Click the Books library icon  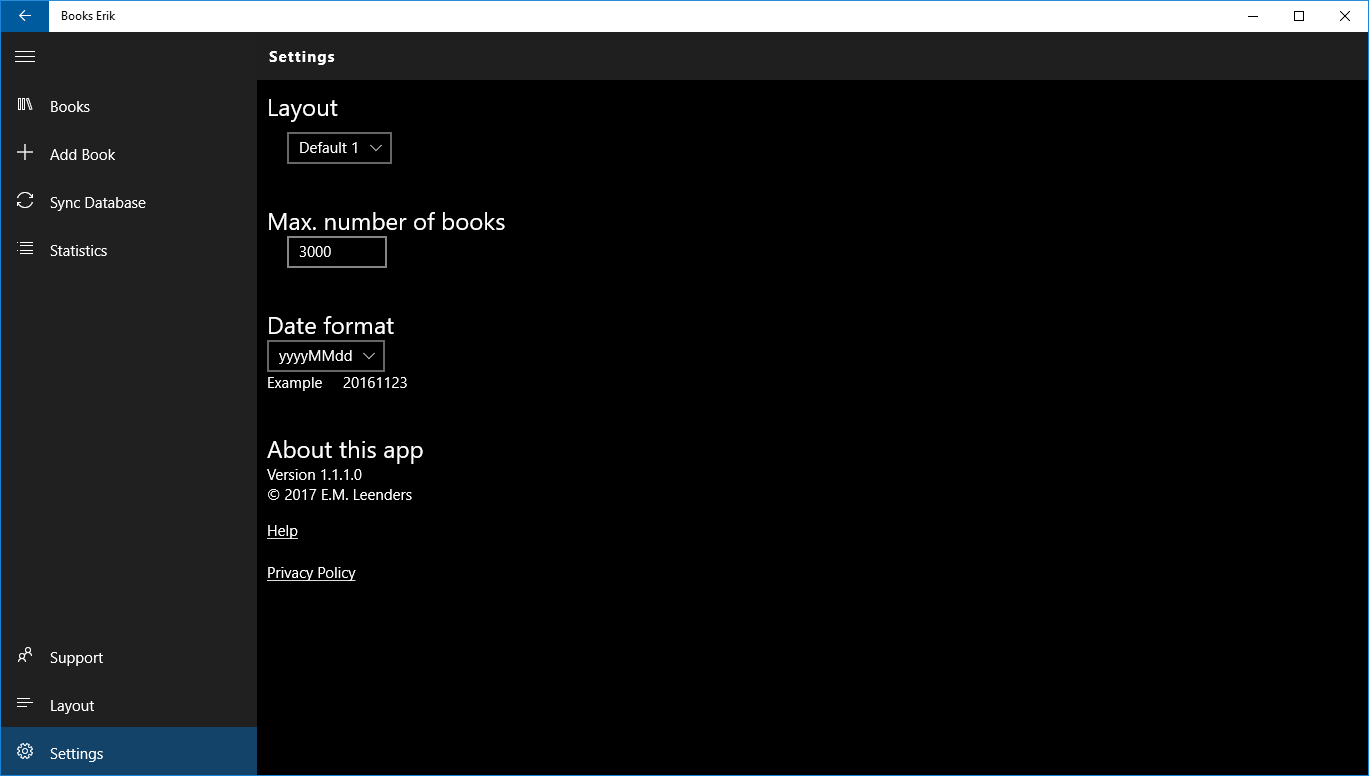click(25, 105)
